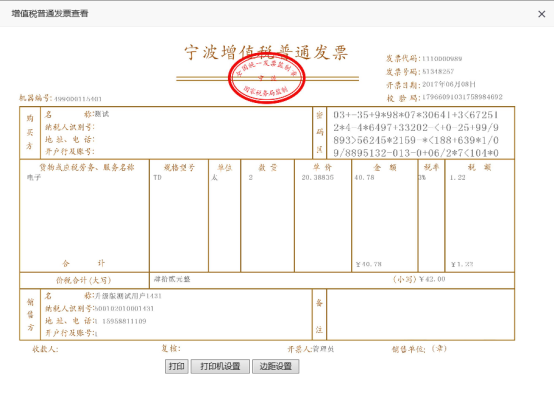This screenshot has height=396, width=554.
Task: Click the seller taxpayer ID number
Action: point(124,308)
